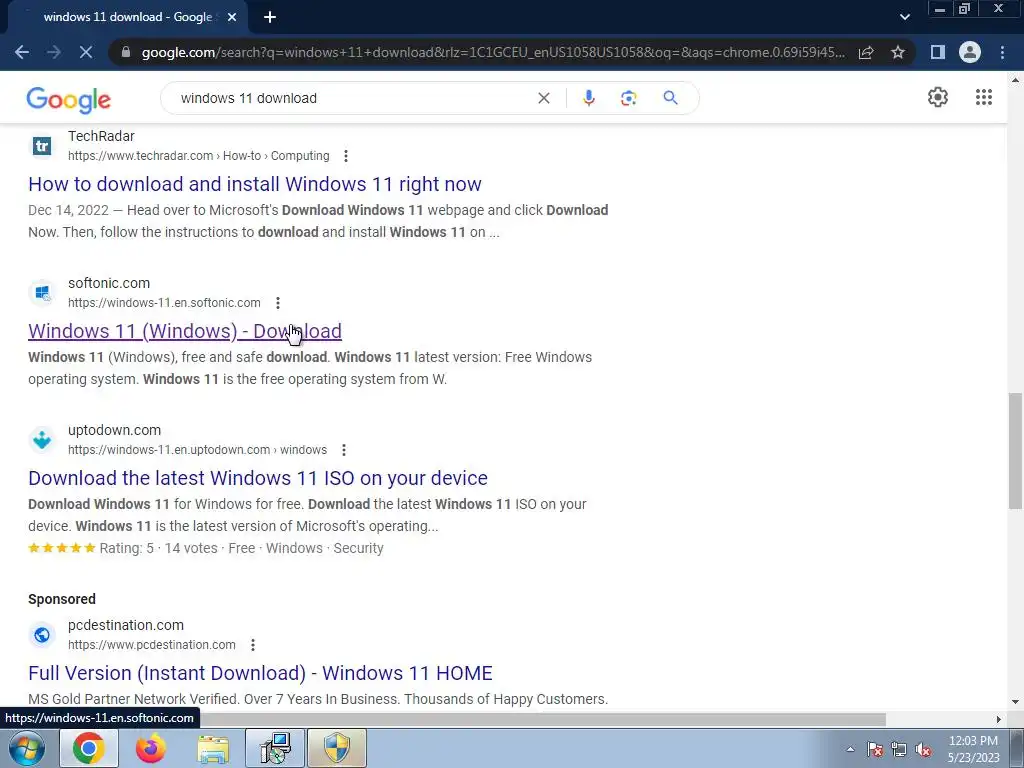Screen dimensions: 1024x768
Task: Open the 'Windows 11 (Windows) - Download' link
Action: click(x=185, y=331)
